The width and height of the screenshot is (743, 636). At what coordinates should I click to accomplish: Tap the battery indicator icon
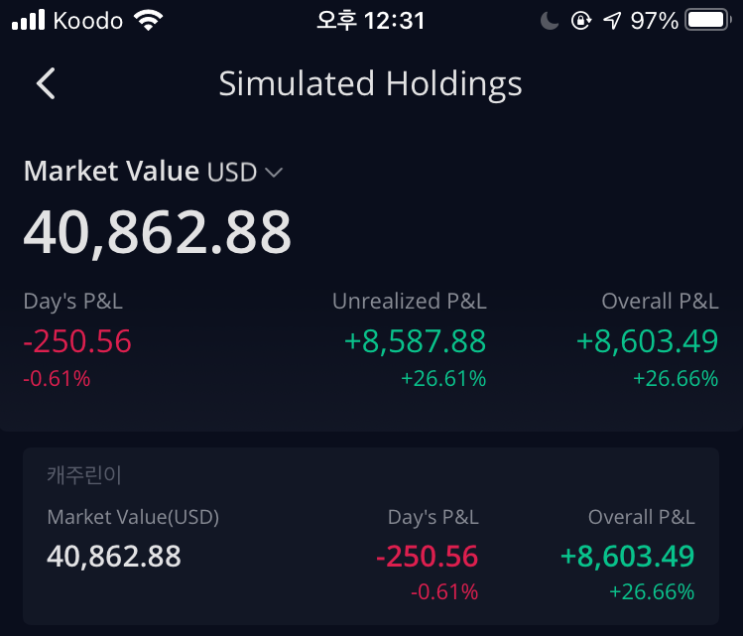(708, 20)
